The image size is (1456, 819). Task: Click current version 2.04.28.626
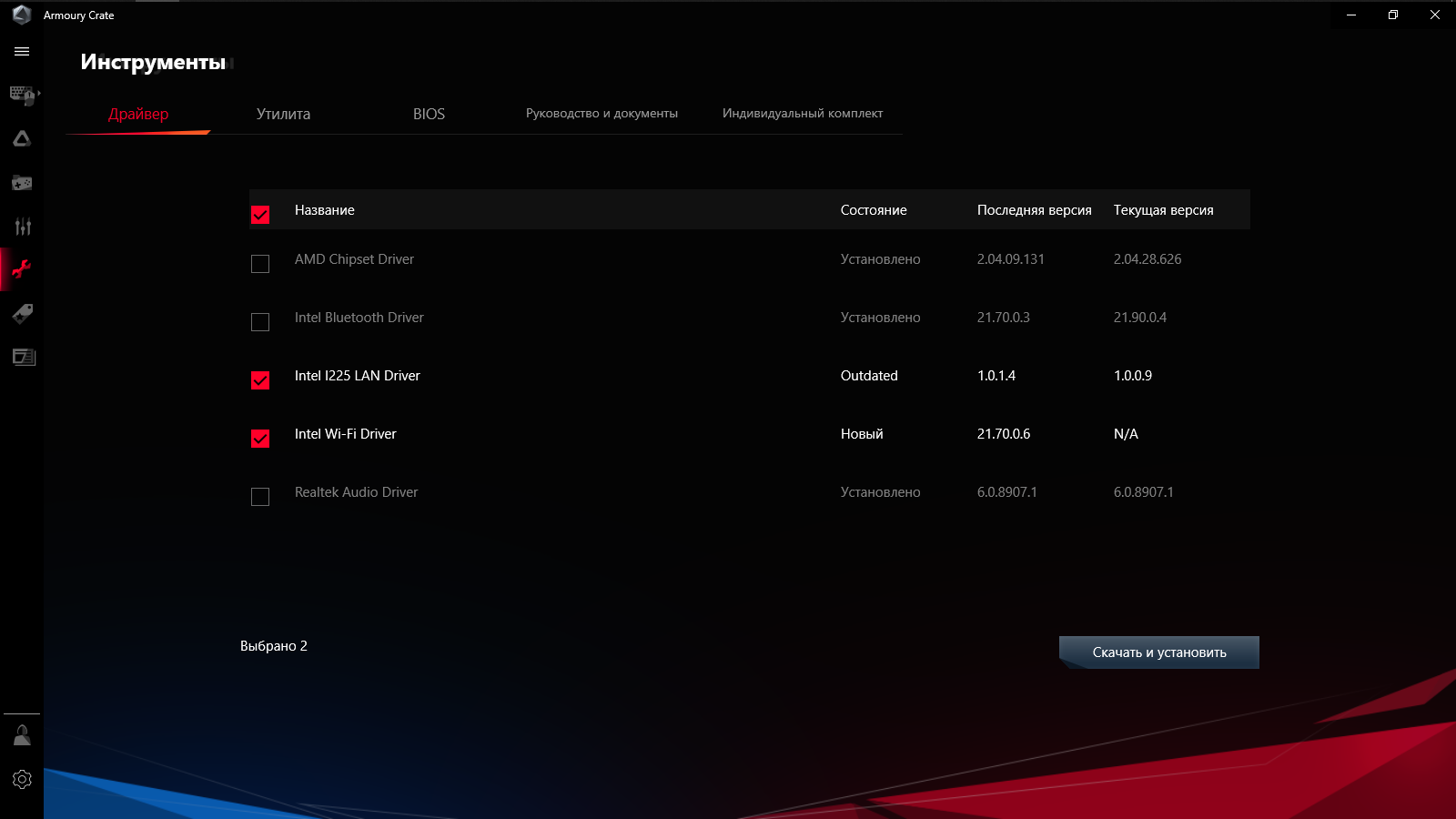tap(1148, 259)
